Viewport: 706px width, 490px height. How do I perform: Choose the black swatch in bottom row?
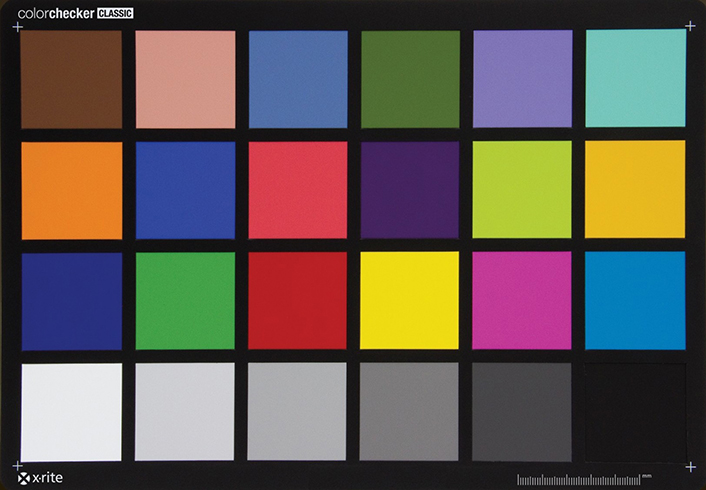tap(635, 411)
